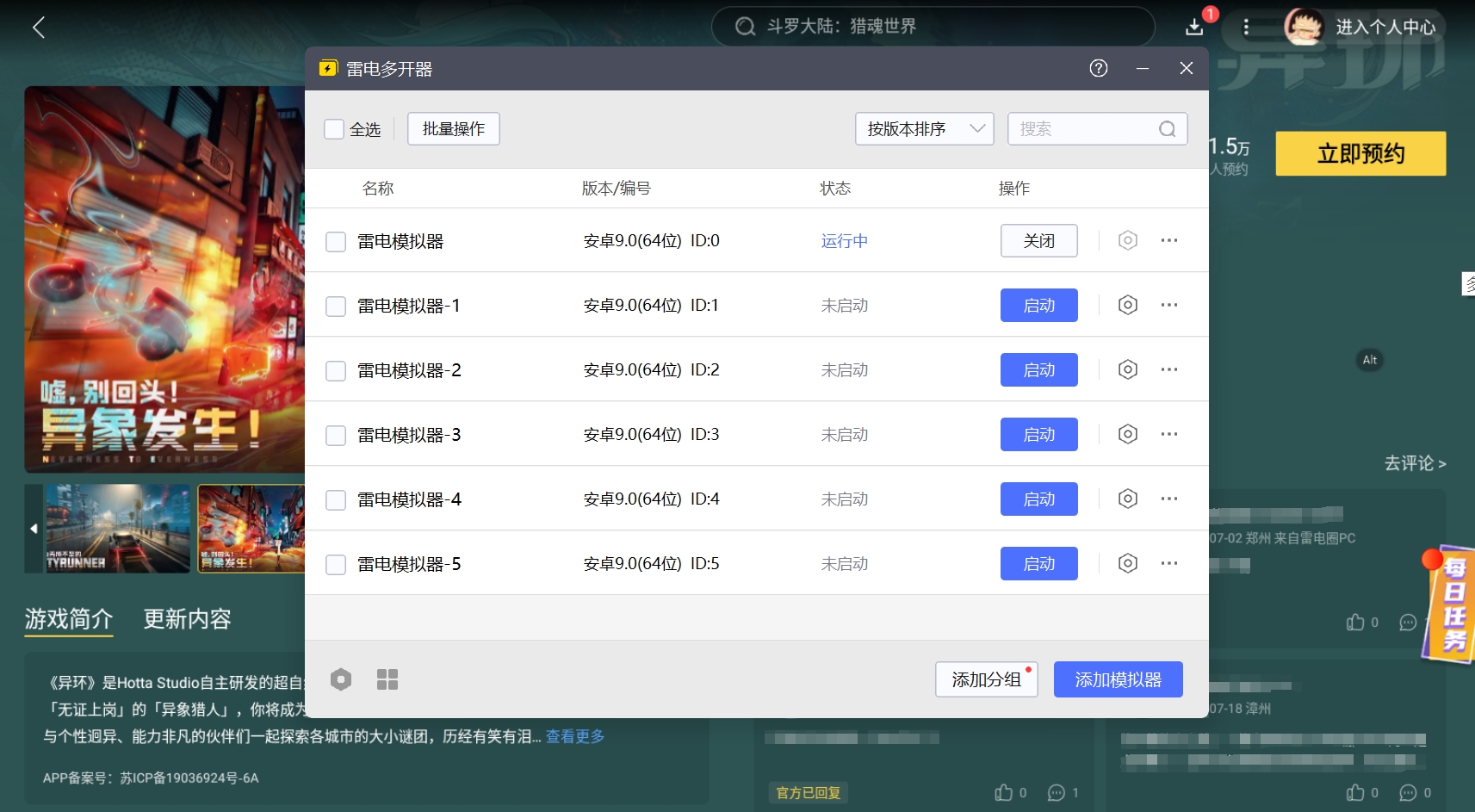
Task: Click the download icon with red badge
Action: coord(1195,27)
